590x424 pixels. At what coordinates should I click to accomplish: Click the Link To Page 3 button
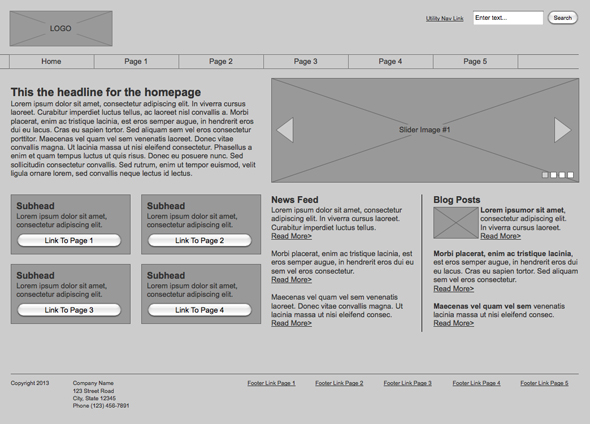click(x=69, y=310)
